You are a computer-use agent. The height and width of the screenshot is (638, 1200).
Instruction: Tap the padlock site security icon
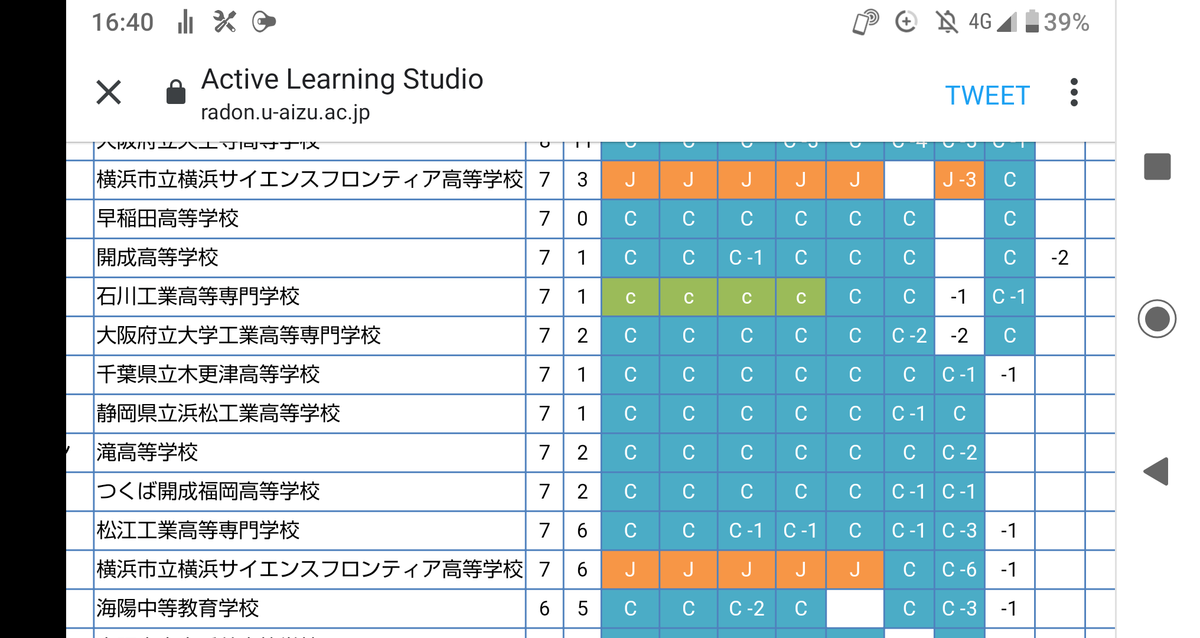point(175,93)
